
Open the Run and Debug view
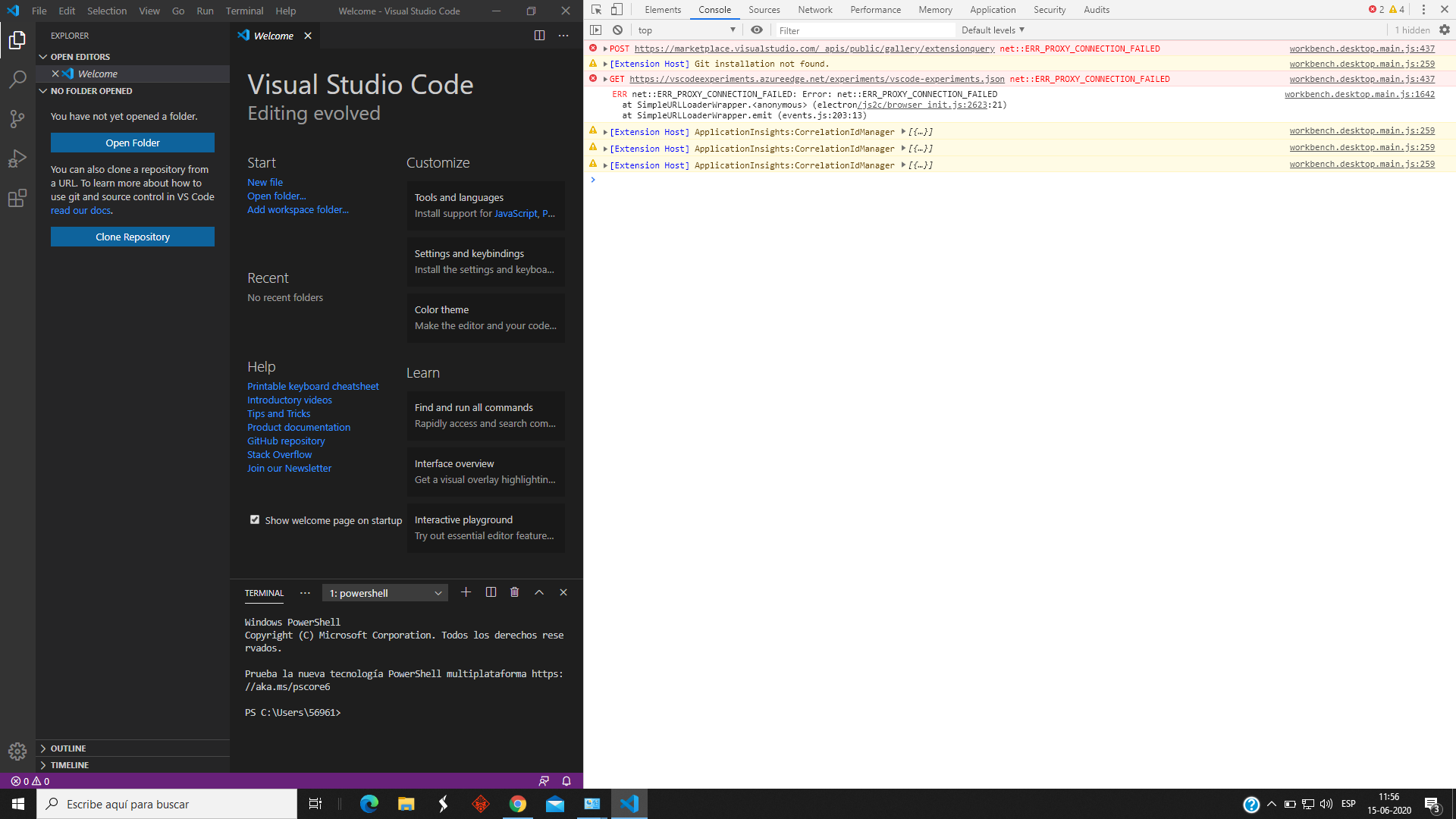[17, 158]
